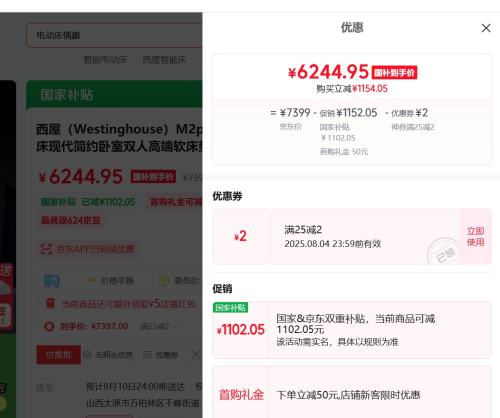Click the 国家补贴 green banner
Image resolution: width=500 pixels, height=418 pixels.
pyautogui.click(x=114, y=95)
